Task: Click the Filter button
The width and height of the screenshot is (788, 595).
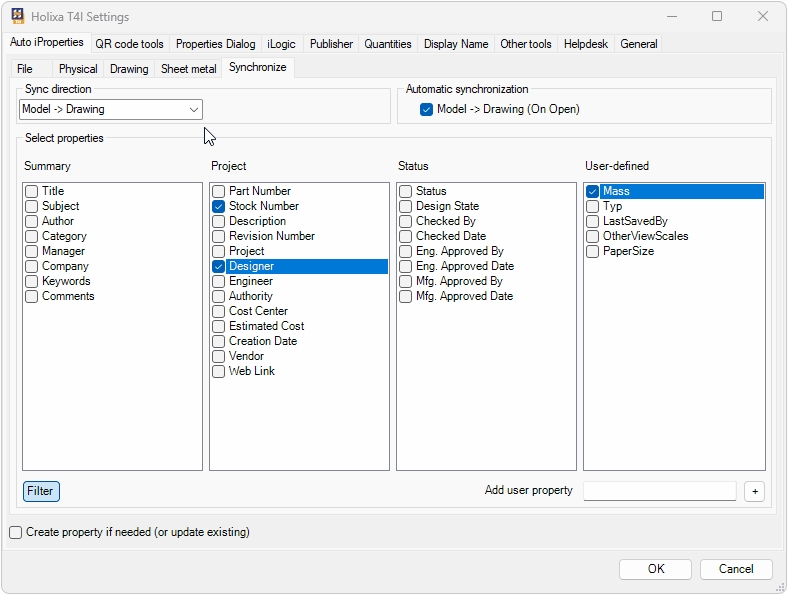Action: [x=41, y=491]
